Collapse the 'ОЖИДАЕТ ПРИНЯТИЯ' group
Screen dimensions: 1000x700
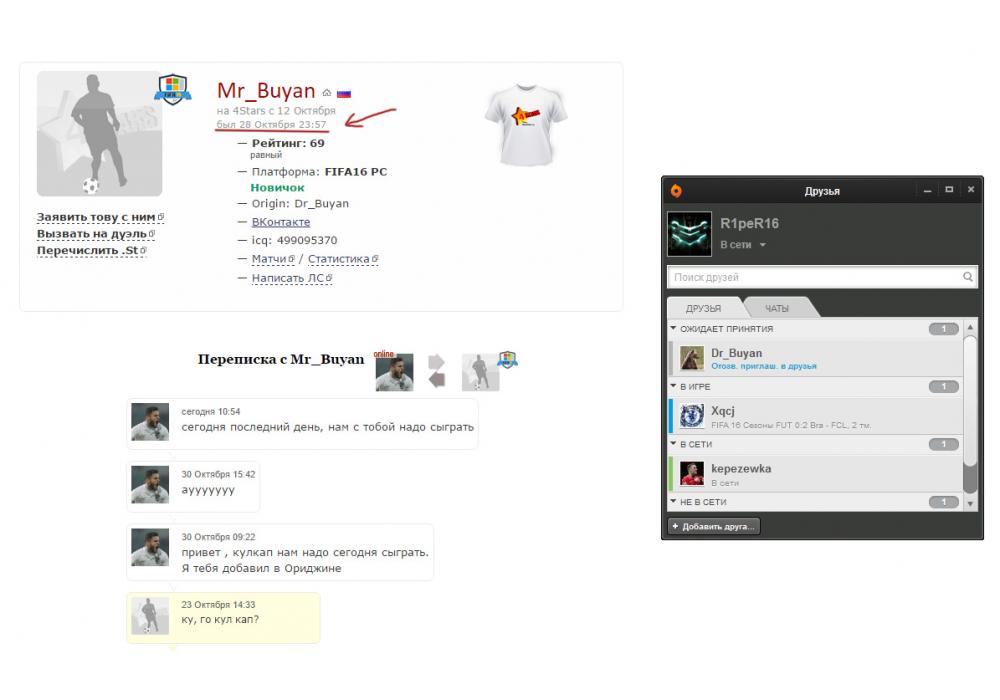[673, 329]
